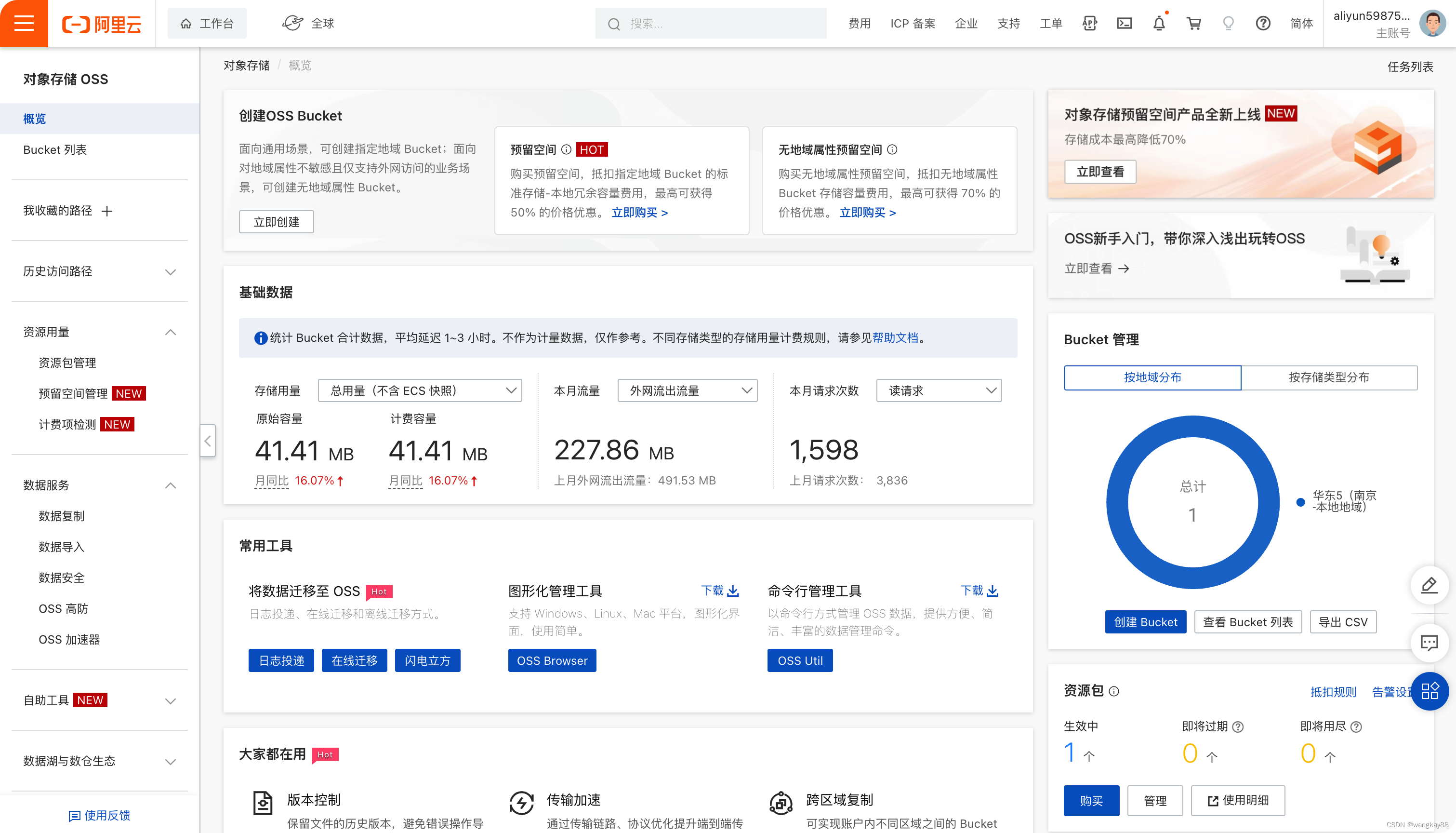The width and height of the screenshot is (1456, 833).
Task: Switch to 按地域分布 tab
Action: click(1152, 377)
